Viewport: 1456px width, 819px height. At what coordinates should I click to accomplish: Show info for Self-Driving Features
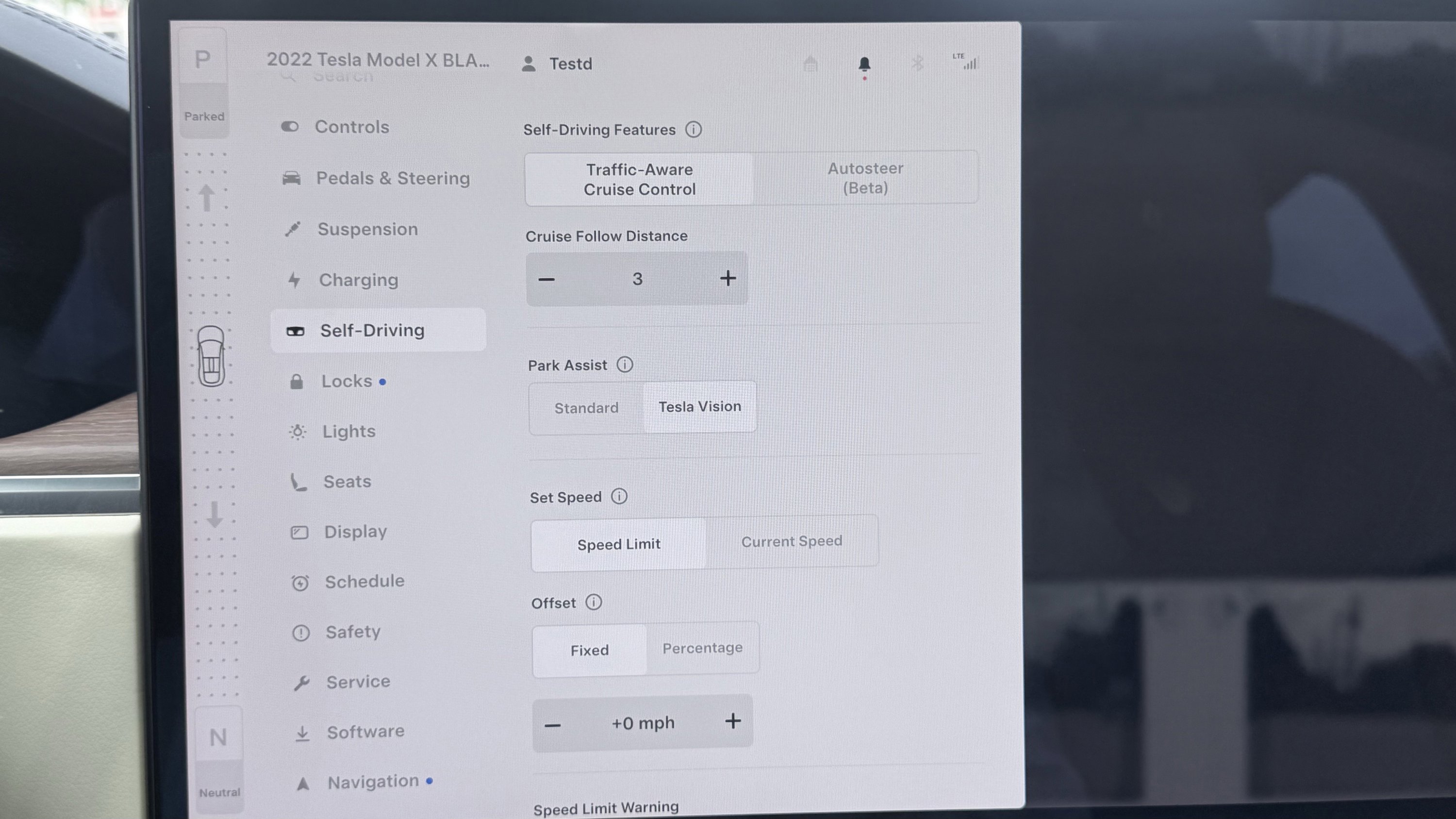(x=694, y=130)
